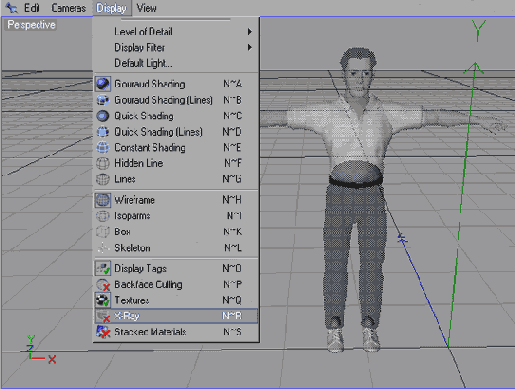Open the View menu
The width and height of the screenshot is (515, 389).
pyautogui.click(x=147, y=8)
